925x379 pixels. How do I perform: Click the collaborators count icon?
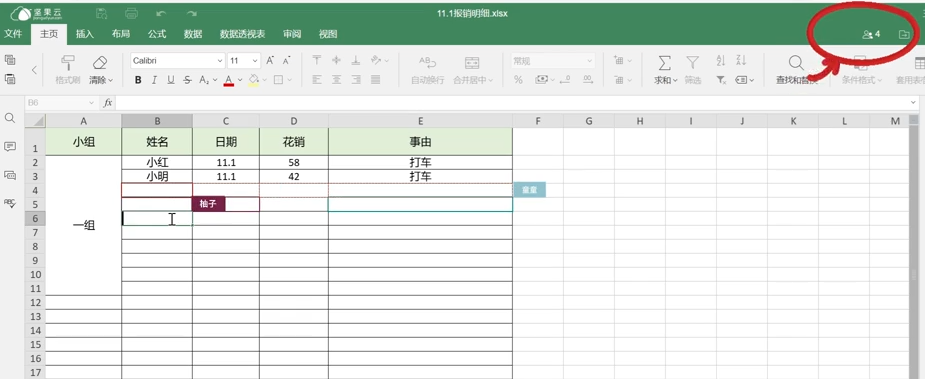click(871, 34)
